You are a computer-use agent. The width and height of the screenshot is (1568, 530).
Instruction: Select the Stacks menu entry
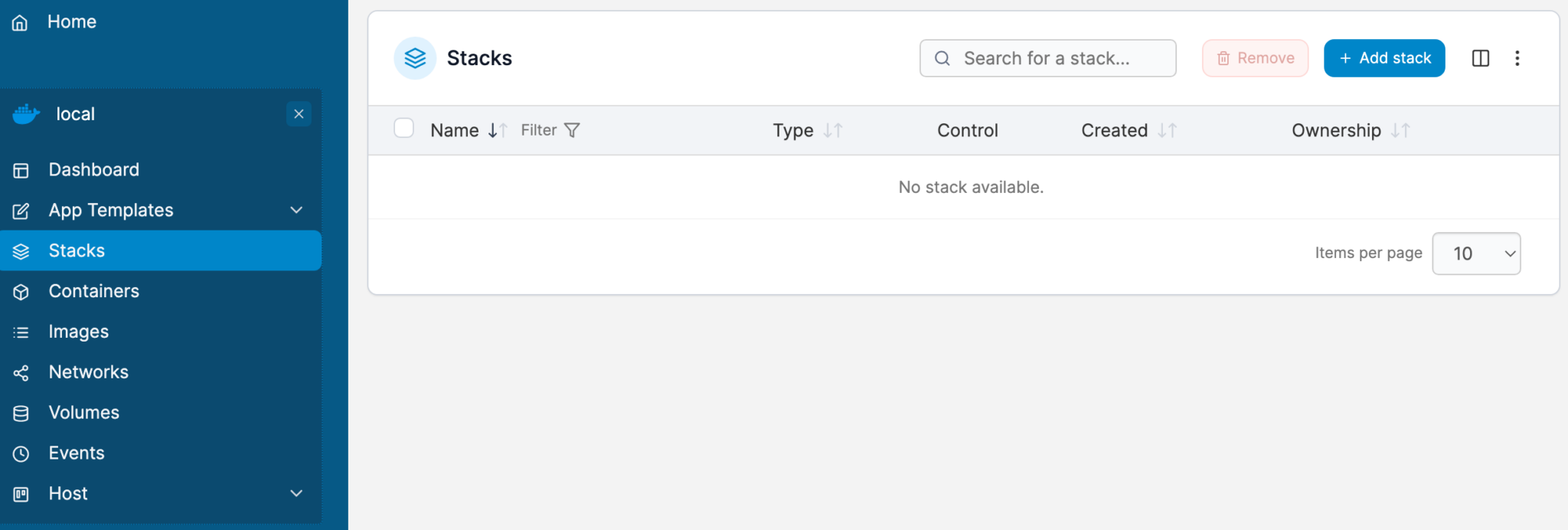pos(77,250)
